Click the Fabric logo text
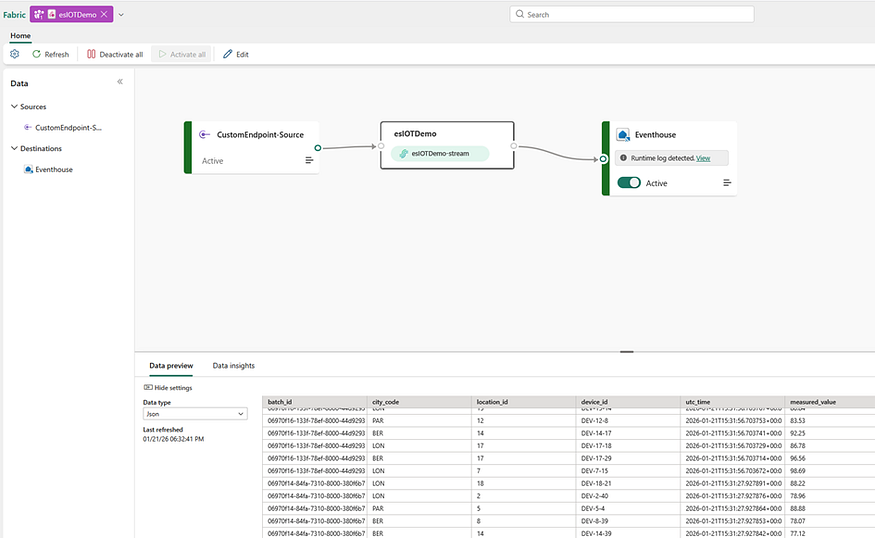 15,15
